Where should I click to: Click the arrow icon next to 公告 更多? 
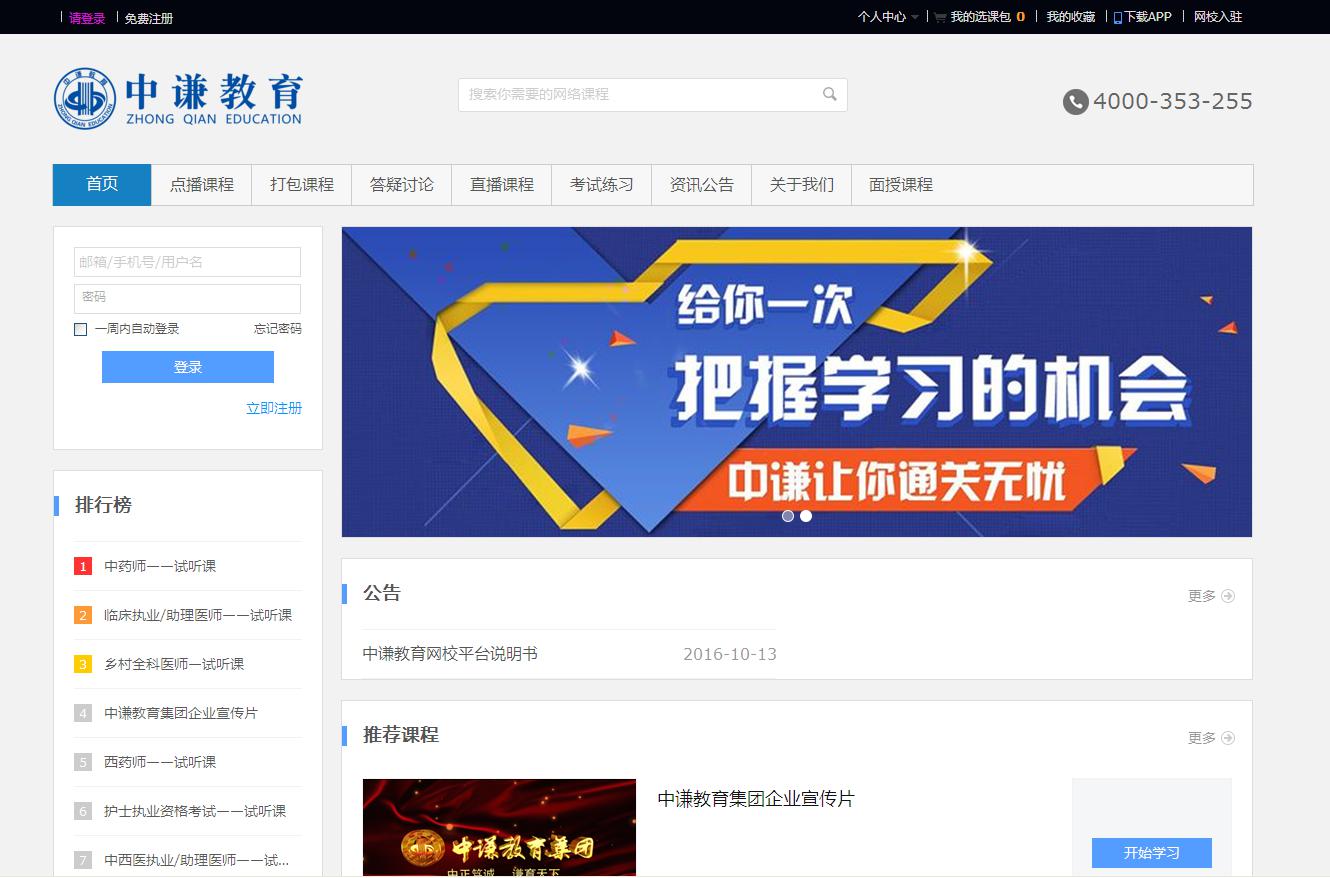point(1228,596)
